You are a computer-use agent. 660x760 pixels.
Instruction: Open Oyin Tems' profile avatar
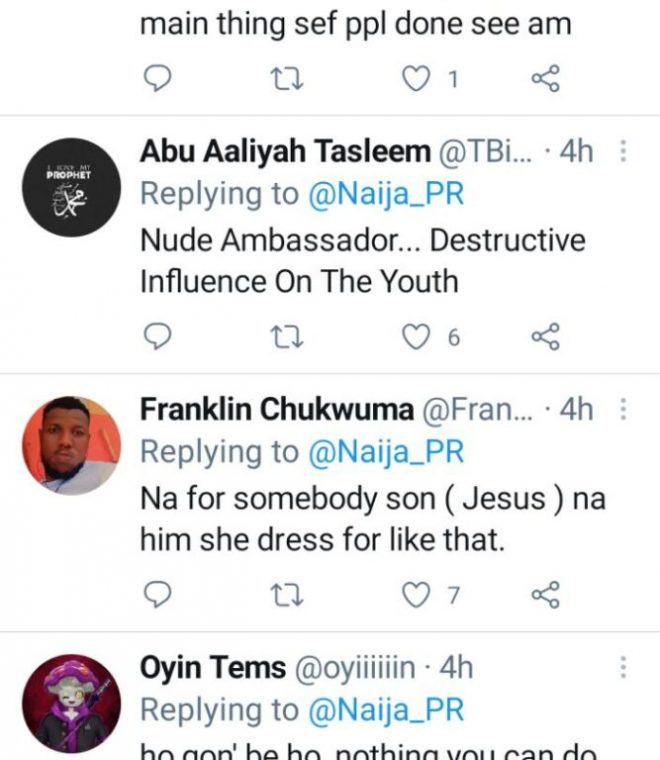pos(71,703)
